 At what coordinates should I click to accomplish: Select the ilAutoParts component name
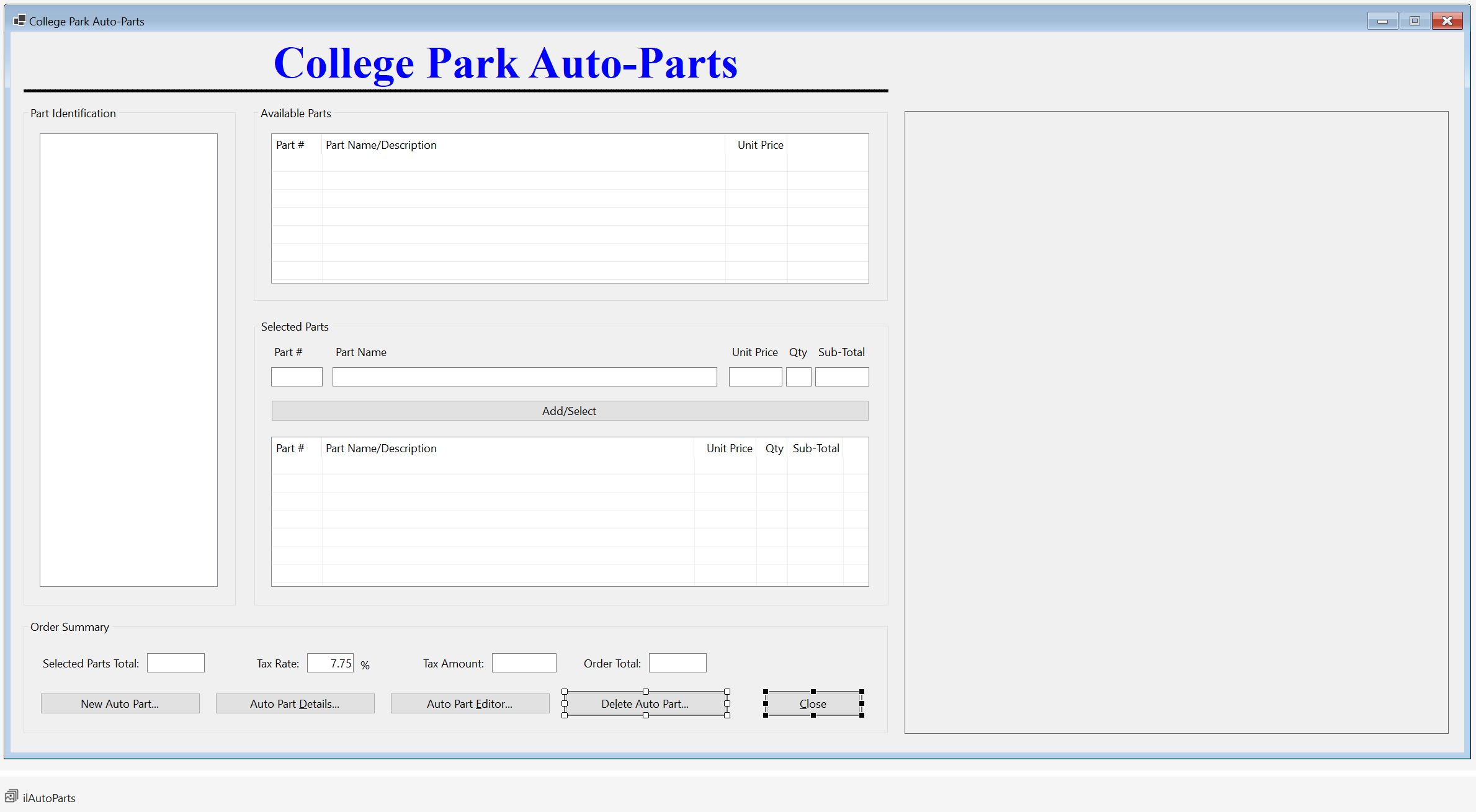coord(49,798)
